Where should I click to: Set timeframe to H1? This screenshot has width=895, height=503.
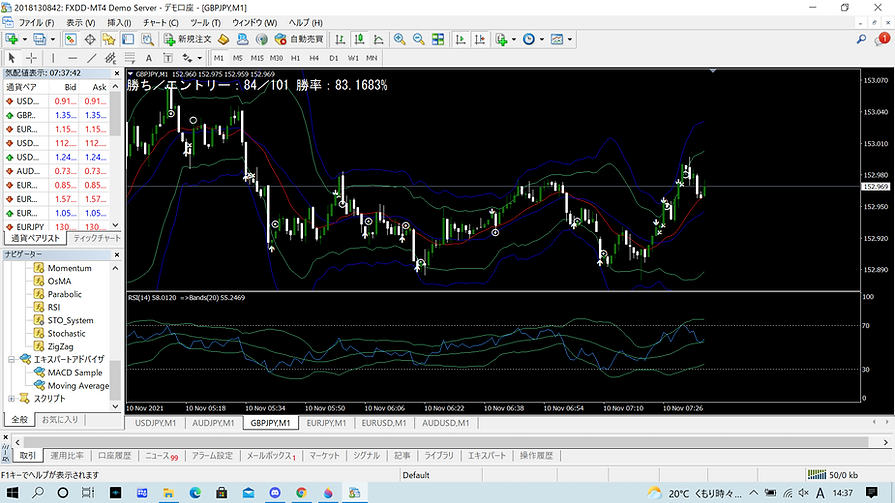click(295, 58)
